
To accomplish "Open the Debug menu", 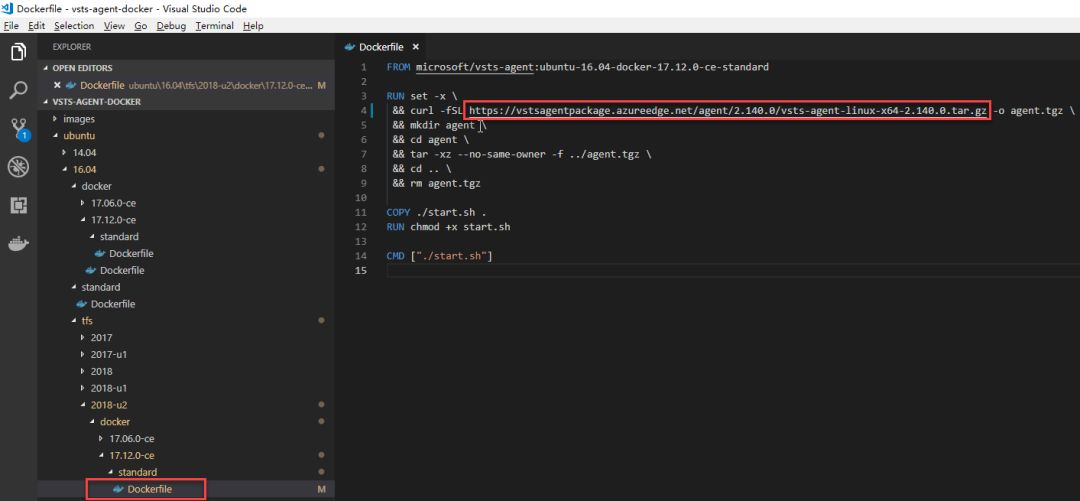I will pyautogui.click(x=172, y=25).
